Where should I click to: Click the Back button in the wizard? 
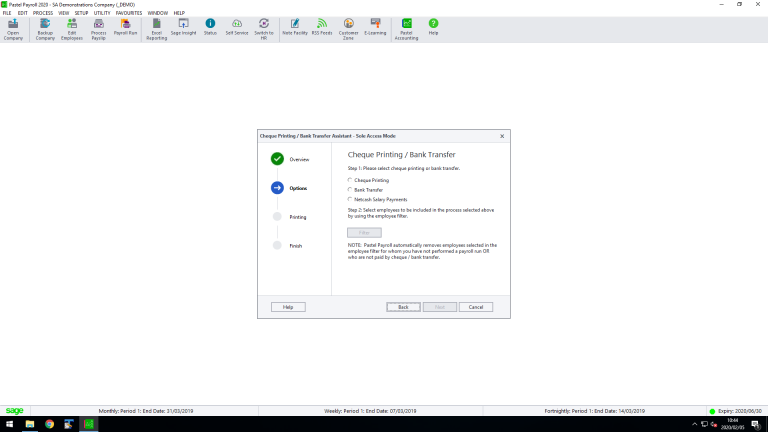(403, 307)
